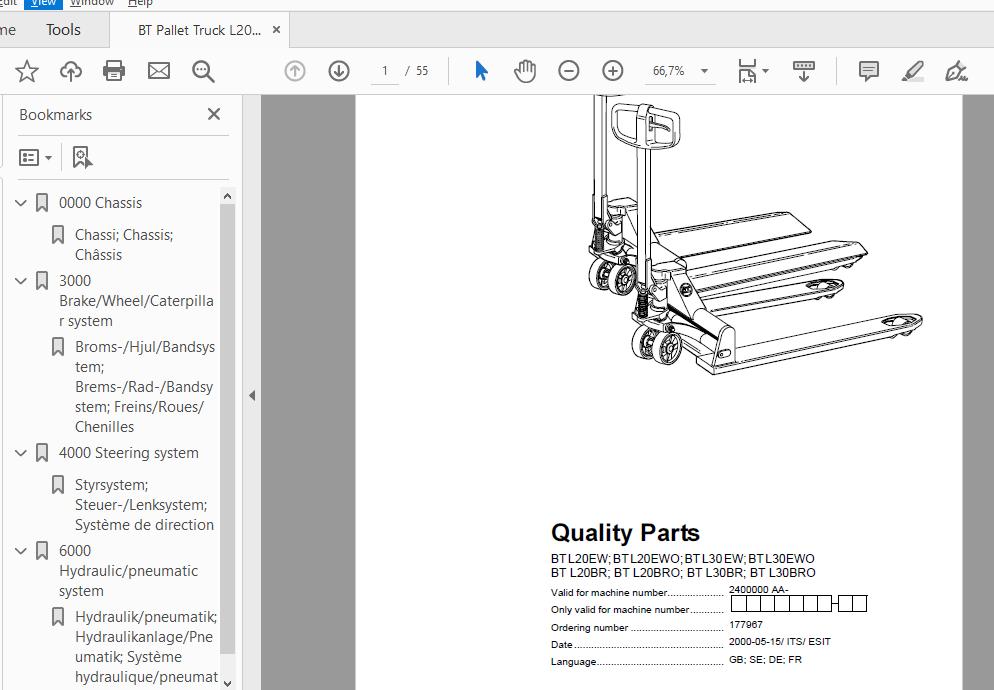Switch to the Tools tab
Image resolution: width=994 pixels, height=690 pixels.
point(63,30)
